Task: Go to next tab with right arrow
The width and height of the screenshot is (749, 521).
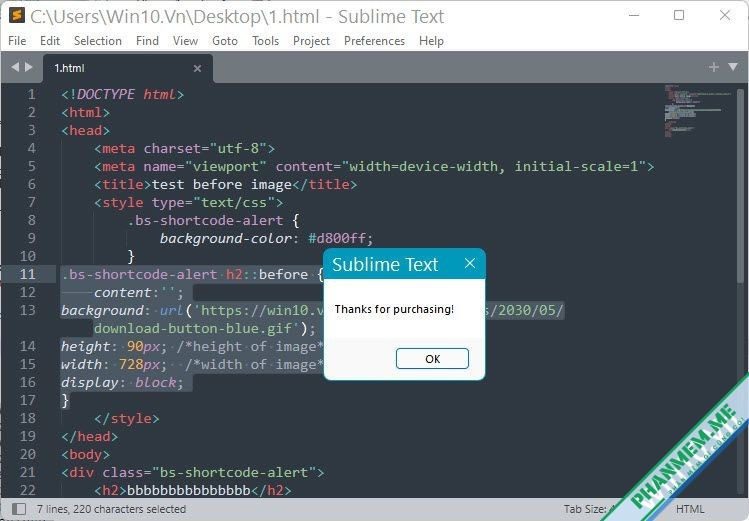Action: [29, 67]
